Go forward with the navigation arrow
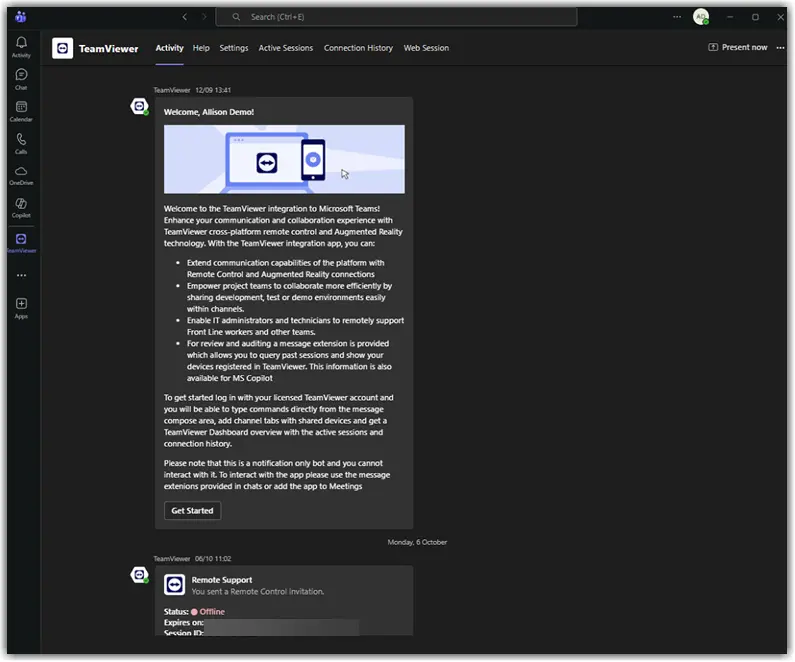 (x=204, y=17)
